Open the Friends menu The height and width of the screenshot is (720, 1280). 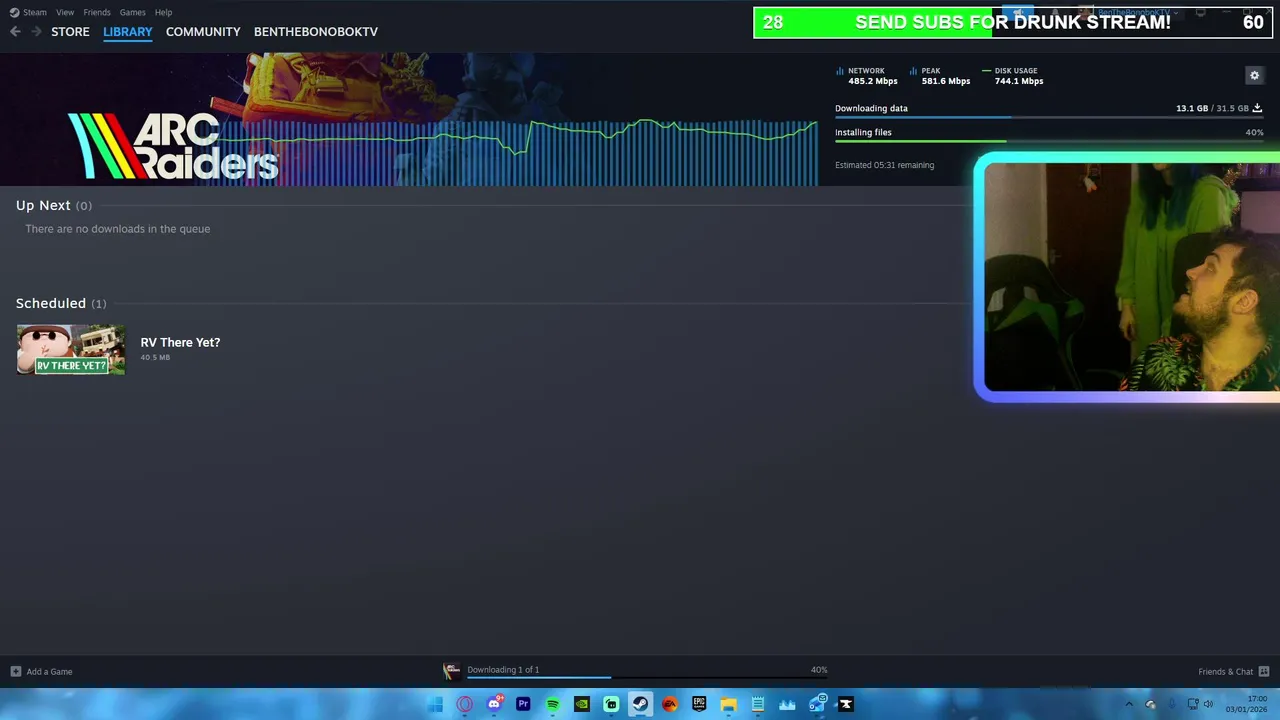click(x=97, y=12)
